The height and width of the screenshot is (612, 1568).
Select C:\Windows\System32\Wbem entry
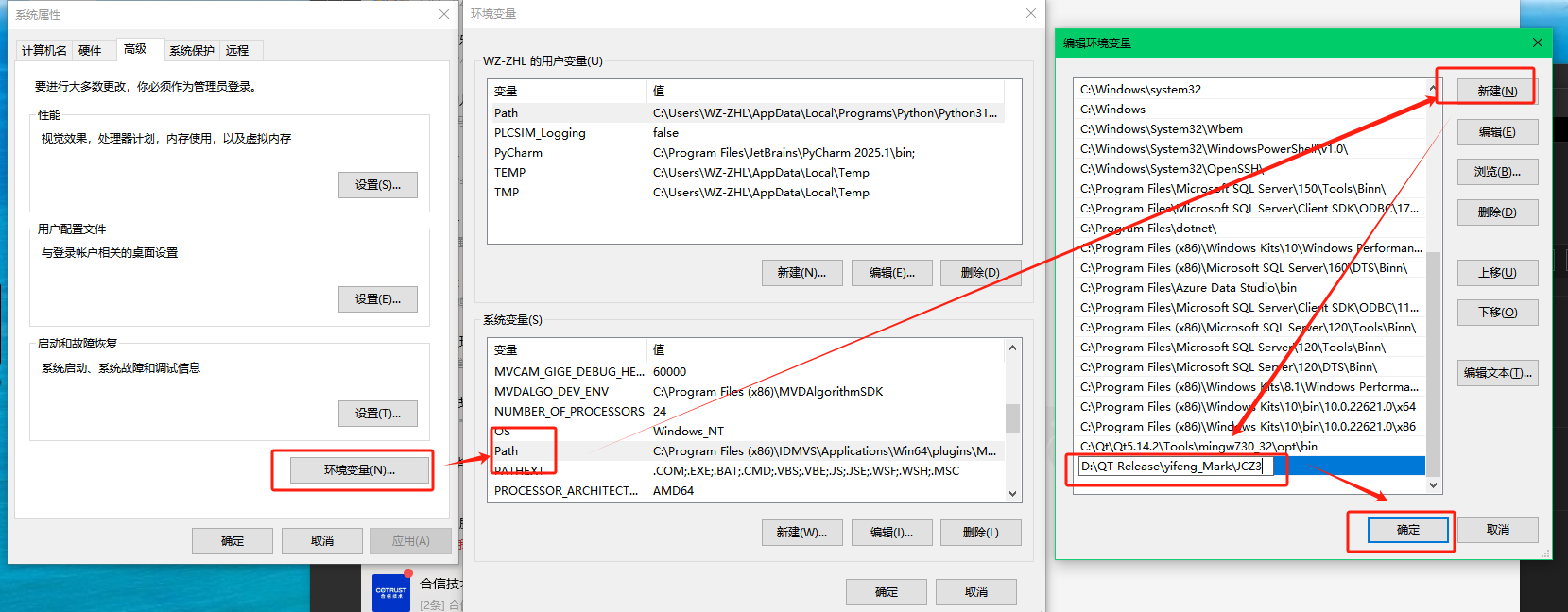(x=1250, y=129)
